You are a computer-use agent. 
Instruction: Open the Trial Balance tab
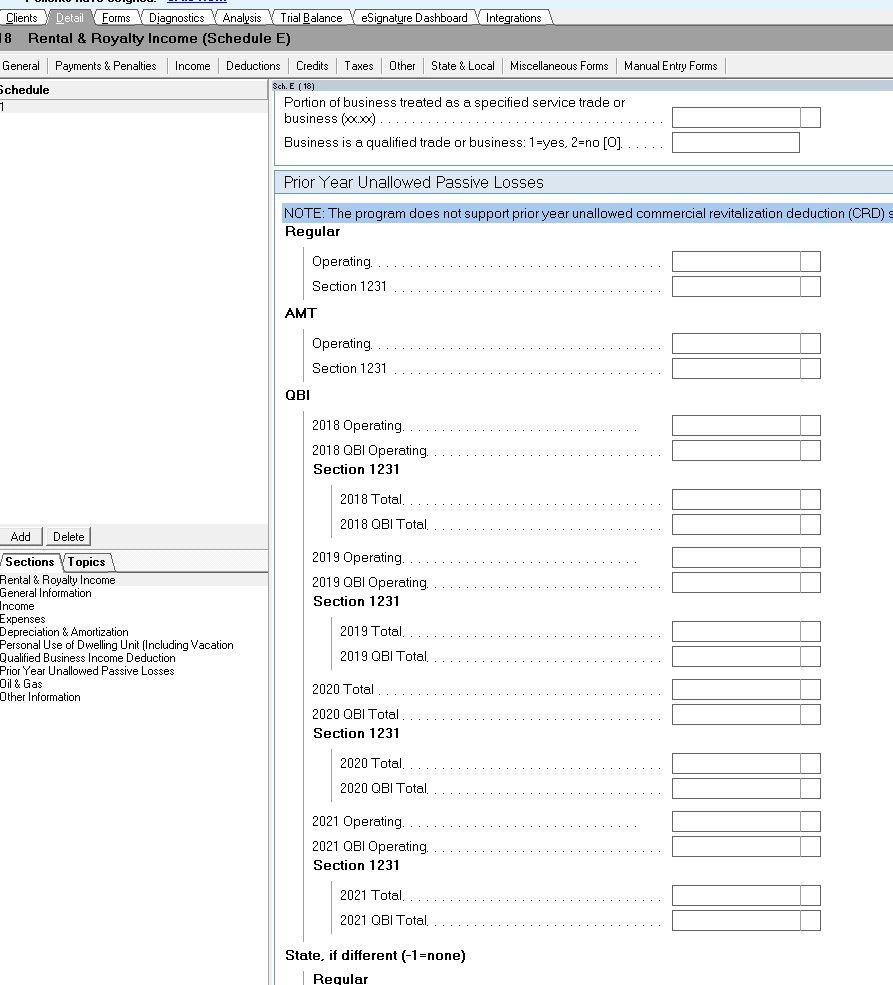pos(311,18)
